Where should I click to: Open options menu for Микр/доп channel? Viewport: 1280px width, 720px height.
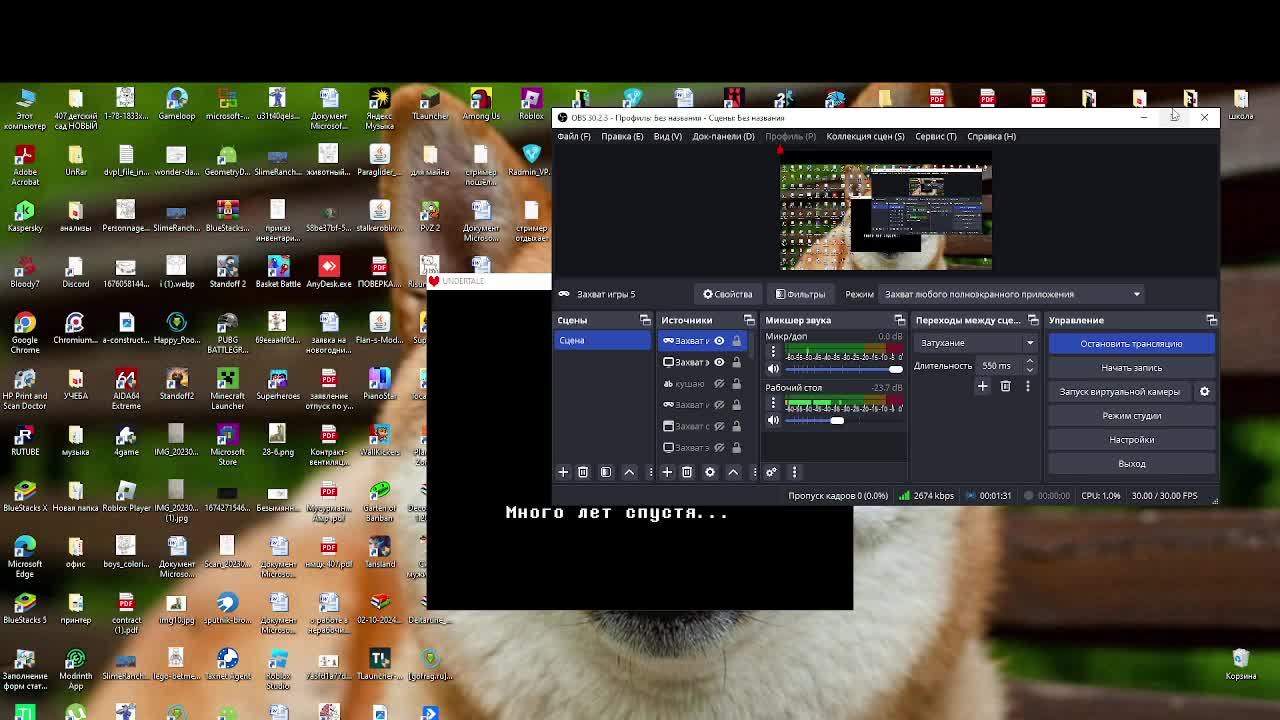click(x=773, y=352)
